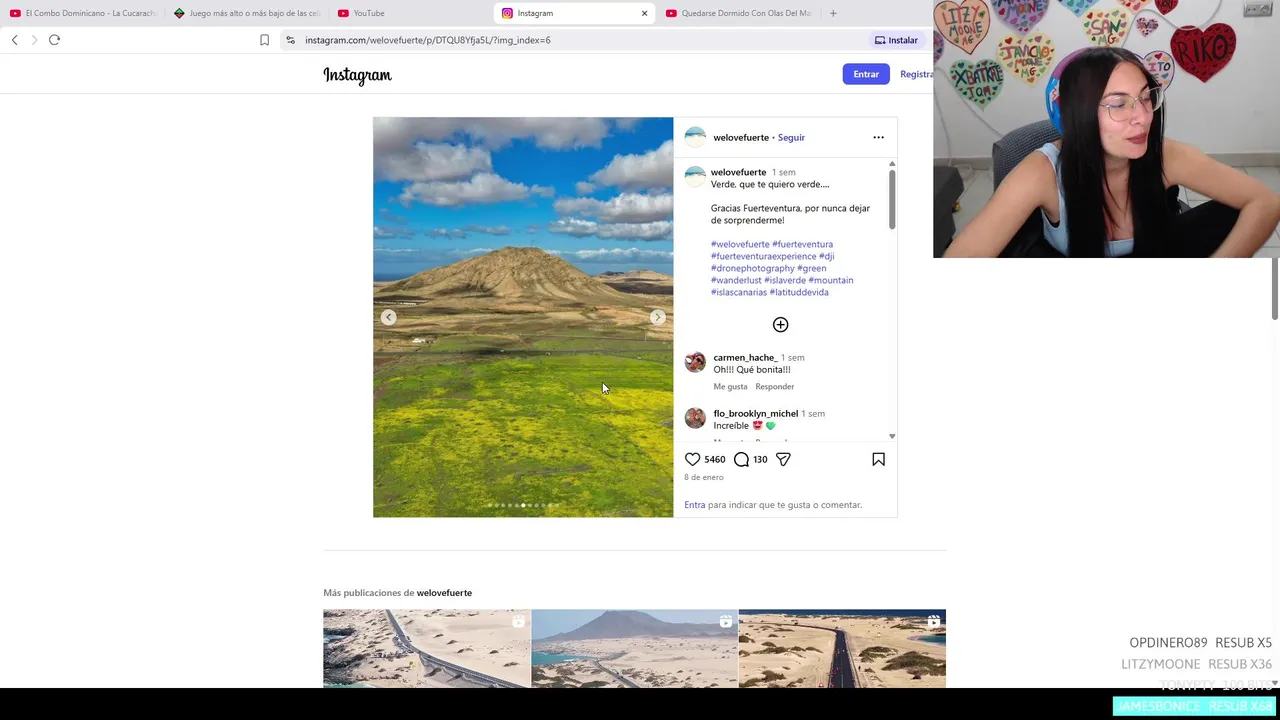Share the post with the send icon

click(x=783, y=459)
